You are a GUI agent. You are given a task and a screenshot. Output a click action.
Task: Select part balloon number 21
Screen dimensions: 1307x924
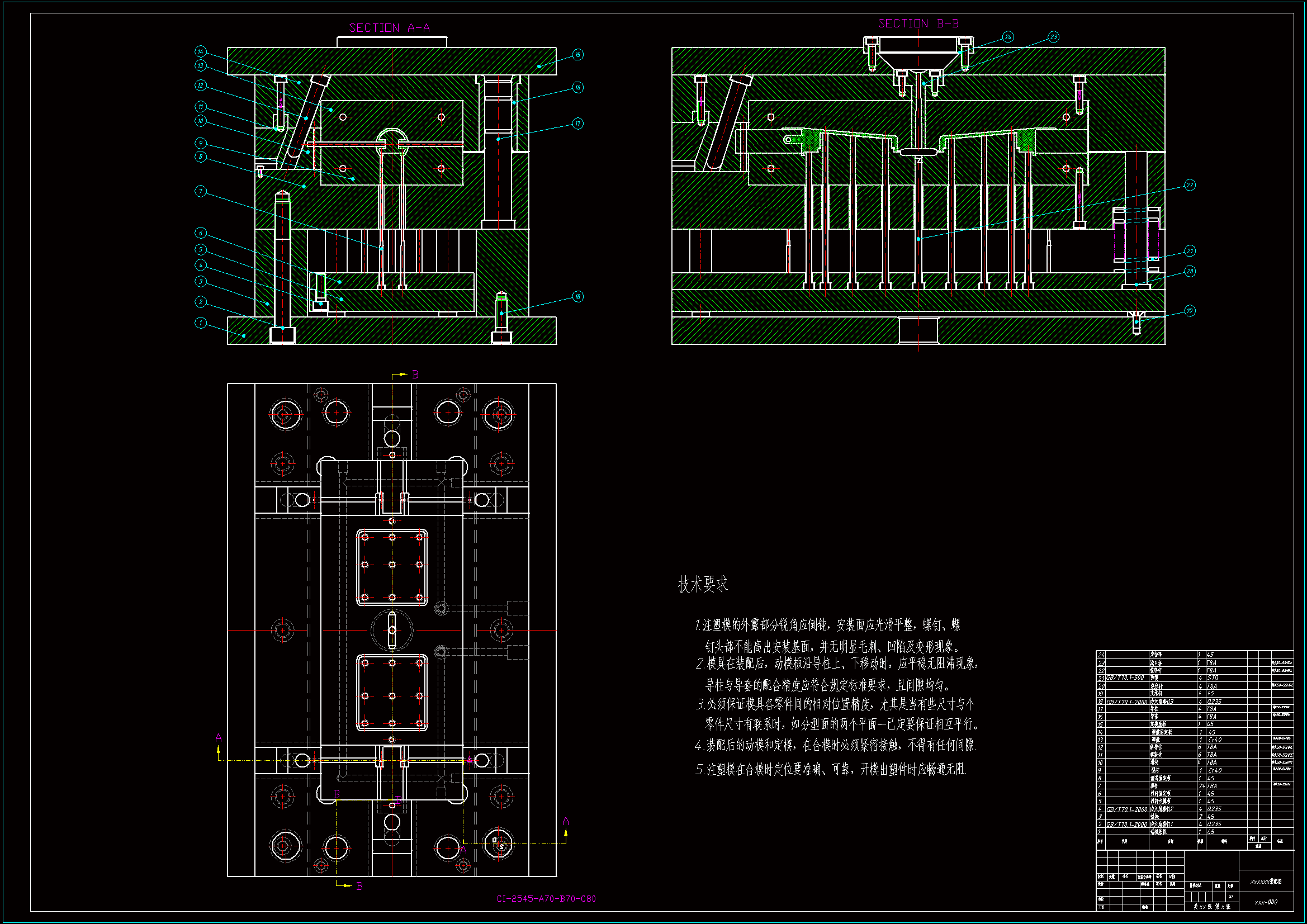[1190, 251]
